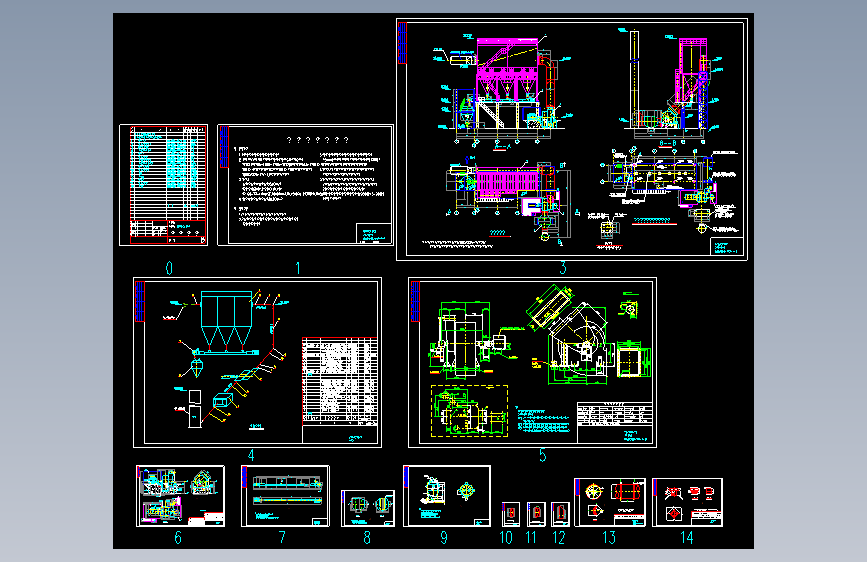Click the sheet label number 9
The image size is (867, 562).
coord(444,538)
